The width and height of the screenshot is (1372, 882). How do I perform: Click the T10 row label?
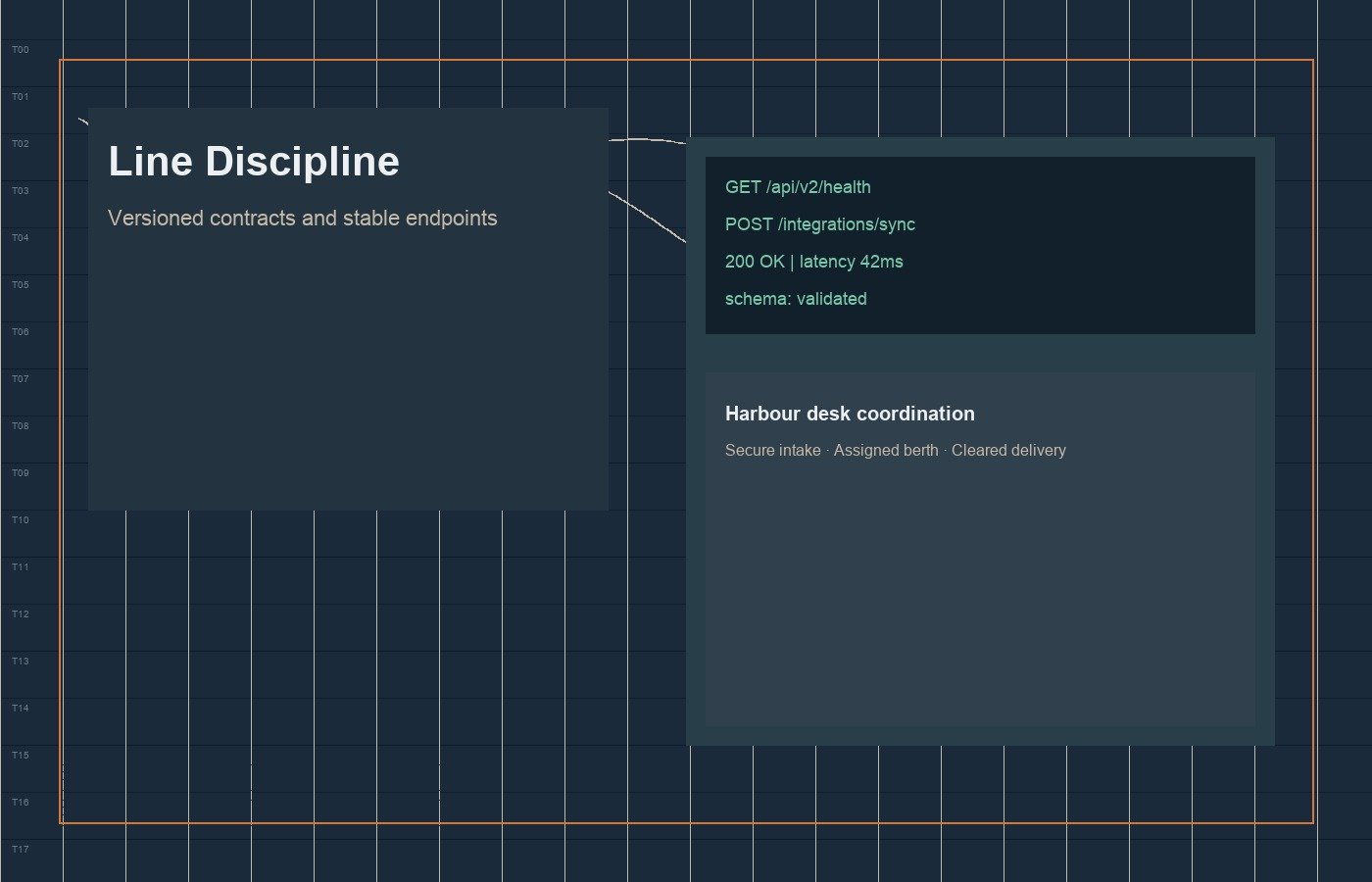click(21, 520)
